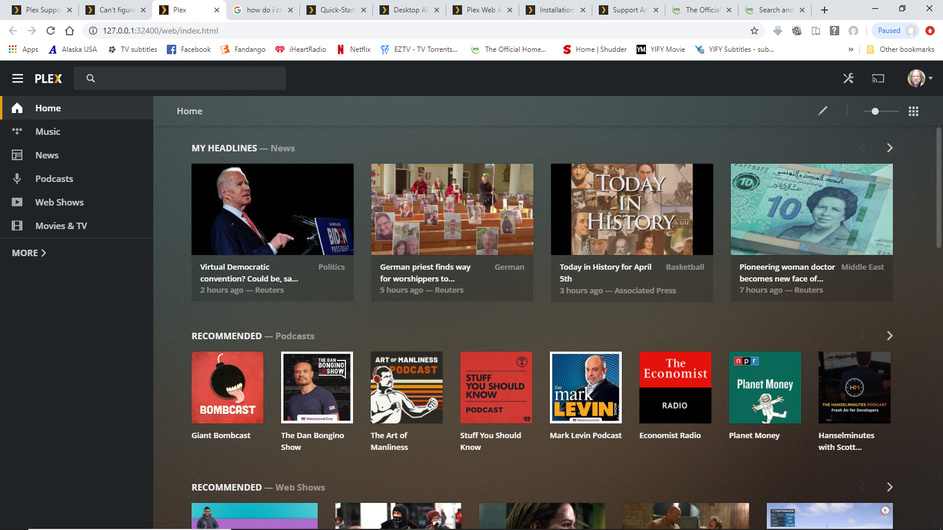Image resolution: width=943 pixels, height=530 pixels.
Task: Open Plex settings wrench icon
Action: pyautogui.click(x=848, y=78)
